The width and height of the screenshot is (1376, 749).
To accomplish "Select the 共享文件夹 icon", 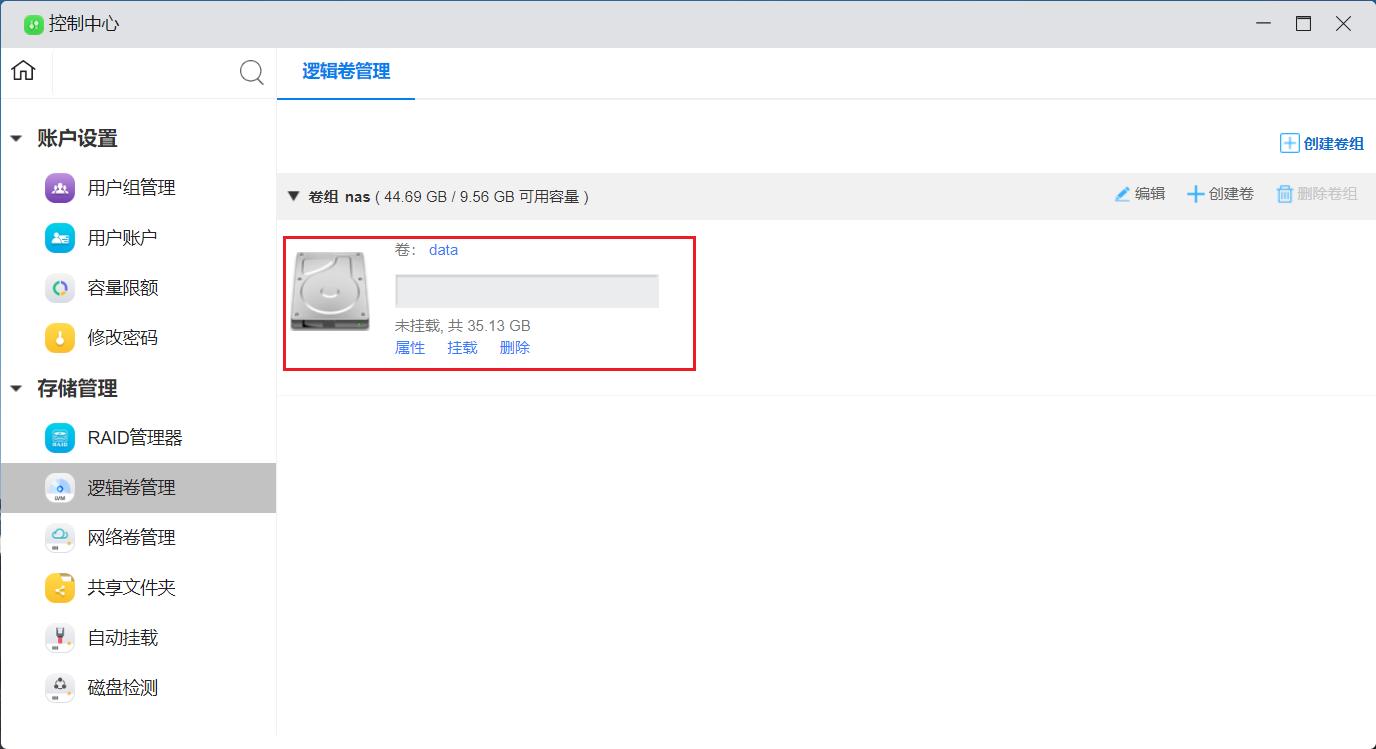I will pyautogui.click(x=60, y=588).
